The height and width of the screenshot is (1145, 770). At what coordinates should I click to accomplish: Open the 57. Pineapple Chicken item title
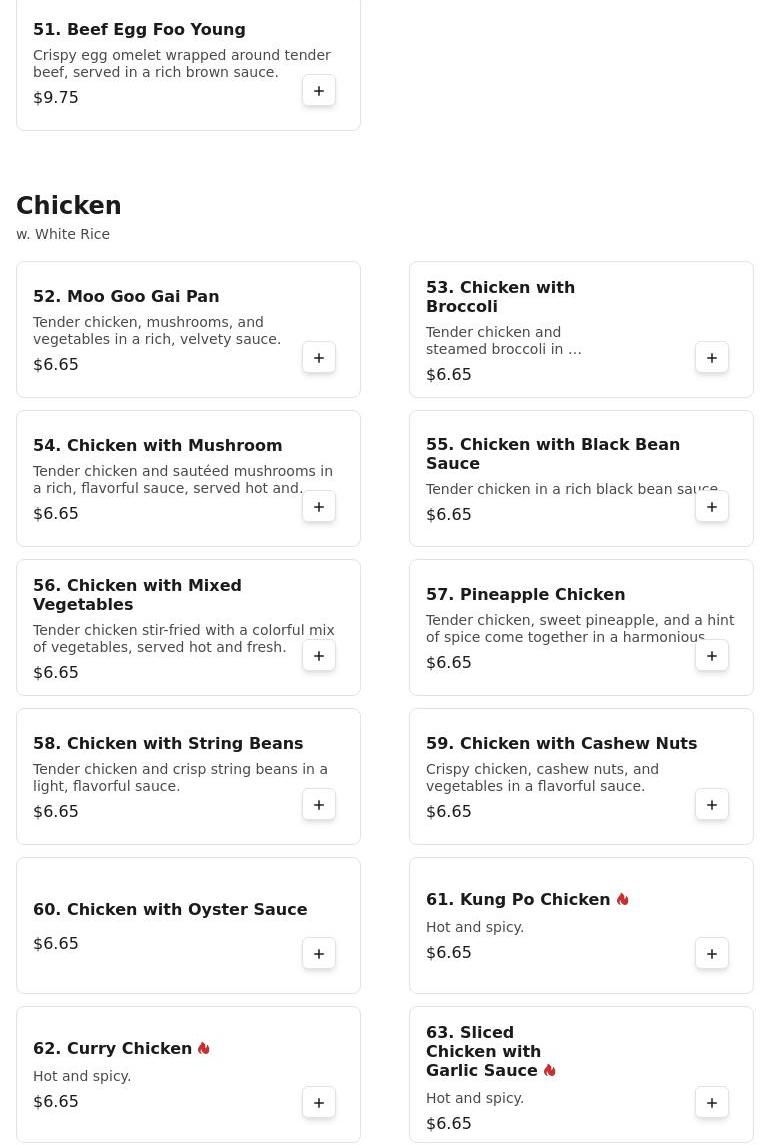525,594
